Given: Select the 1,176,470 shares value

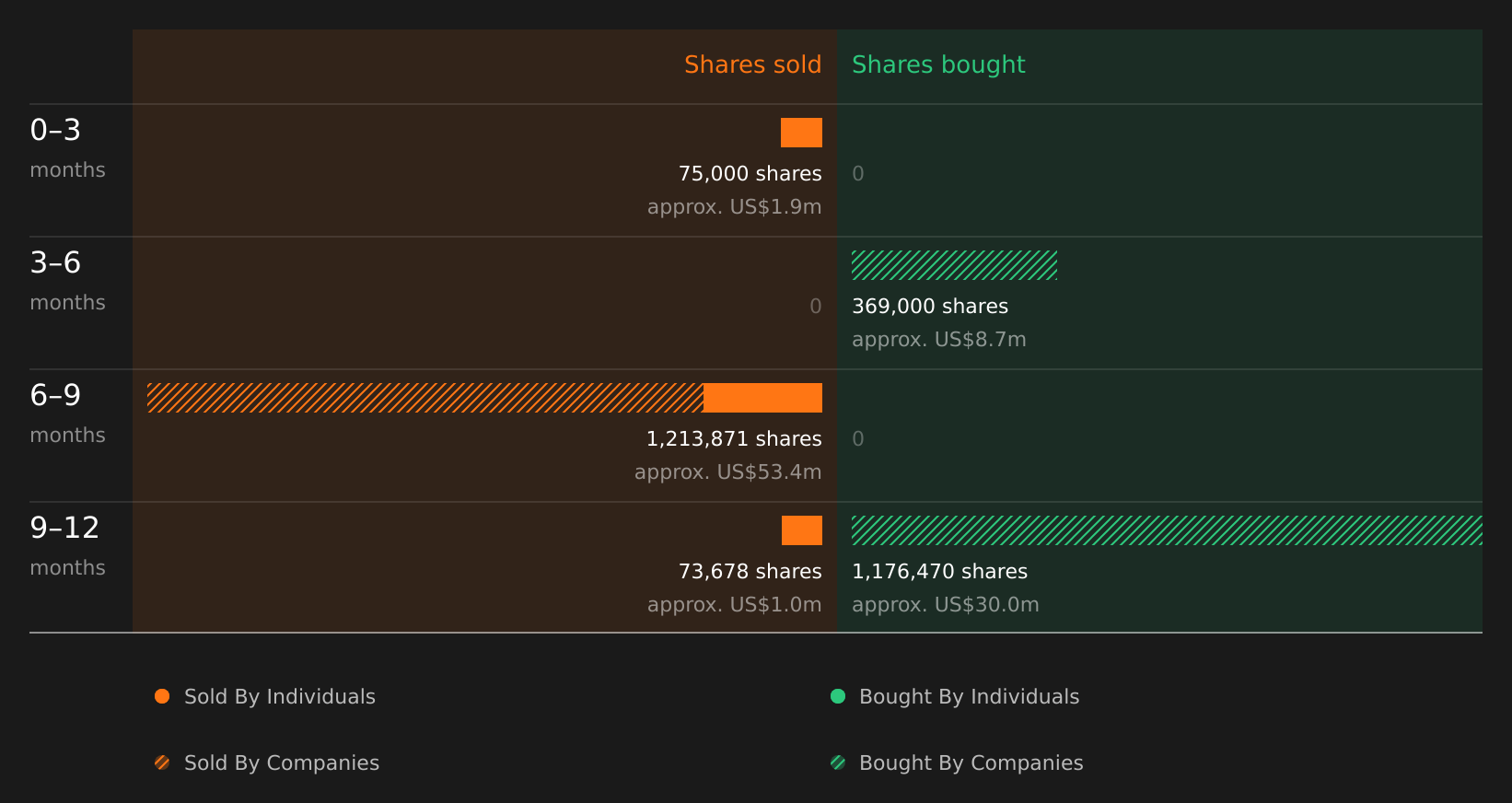Looking at the screenshot, I should 939,572.
